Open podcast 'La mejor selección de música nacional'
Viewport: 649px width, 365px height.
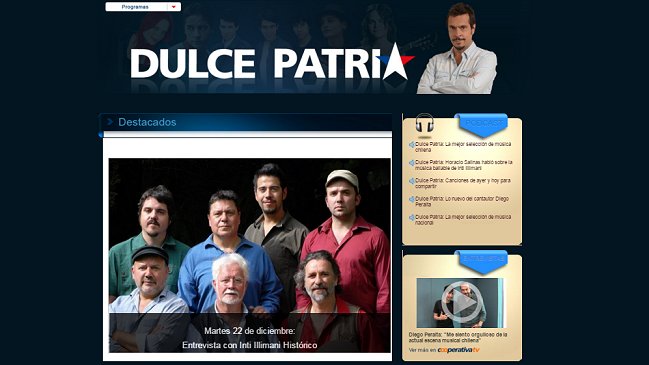tap(463, 220)
